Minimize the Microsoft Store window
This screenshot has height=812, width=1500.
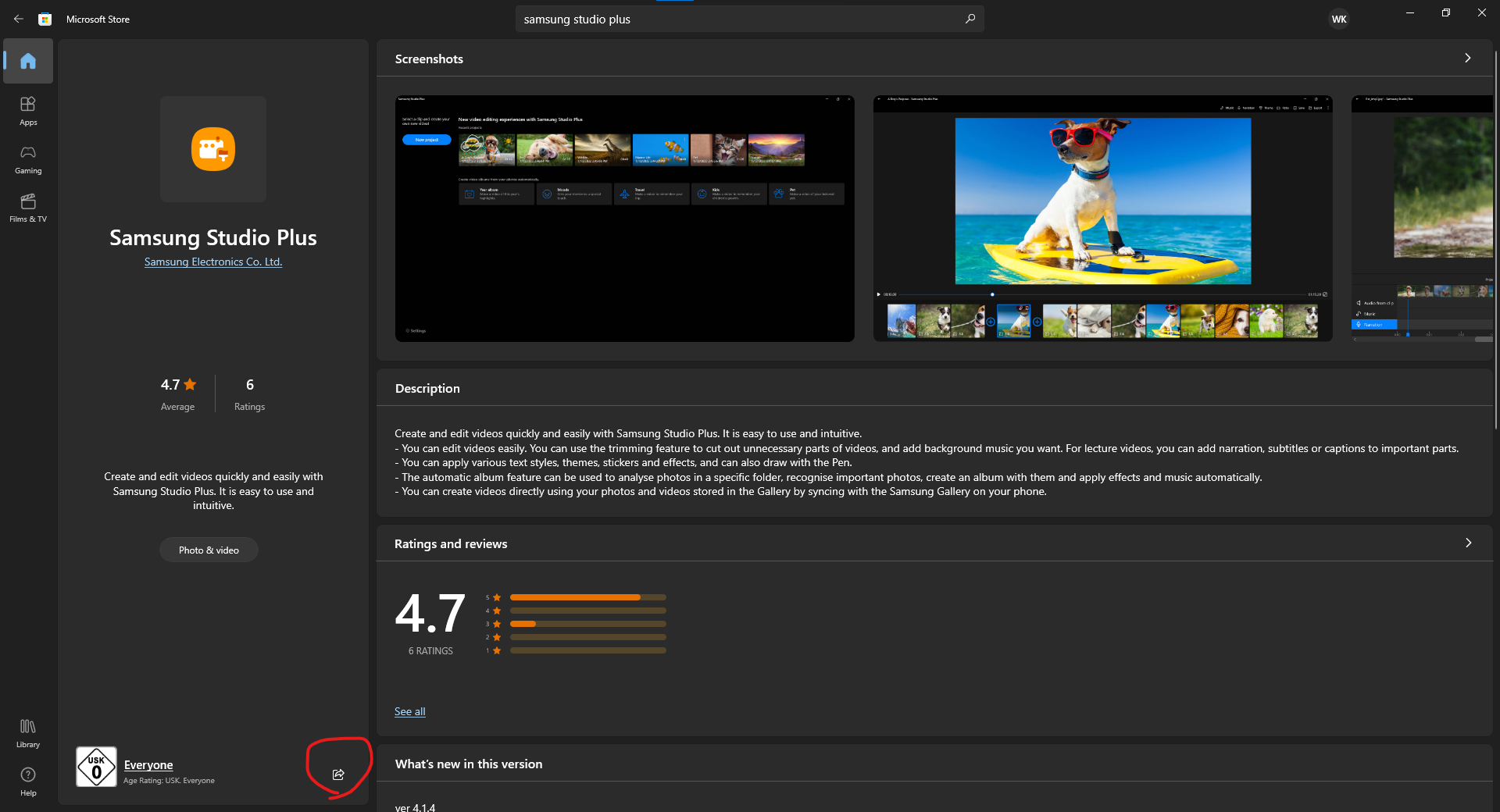click(x=1410, y=12)
